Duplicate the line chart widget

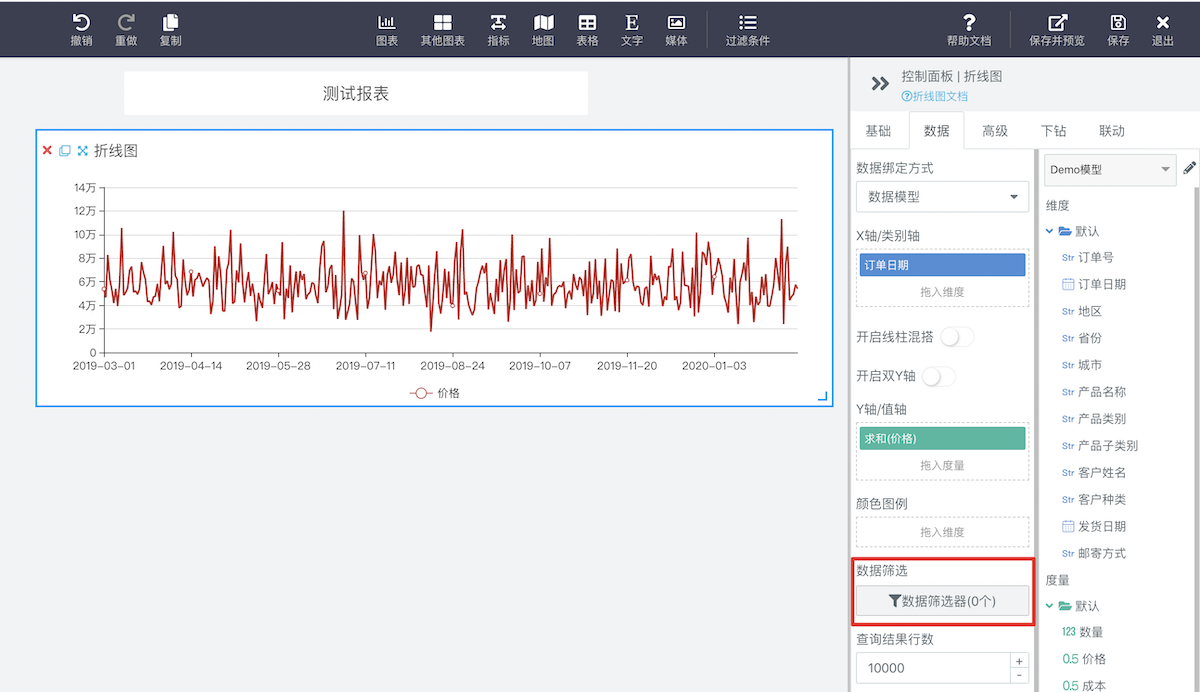pos(65,150)
